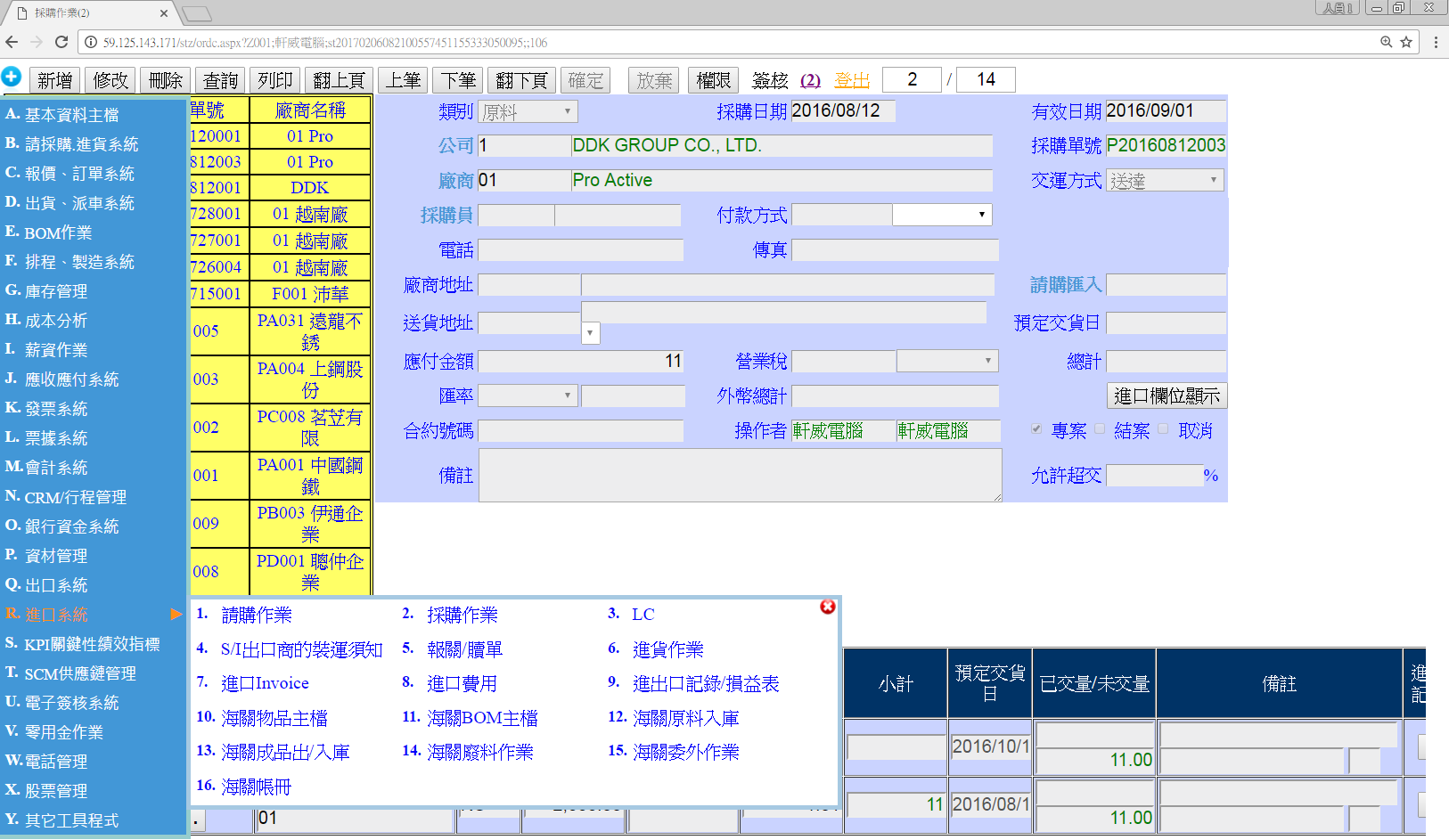1449x840 pixels.
Task: Click the blue plus circle icon
Action: [x=12, y=77]
